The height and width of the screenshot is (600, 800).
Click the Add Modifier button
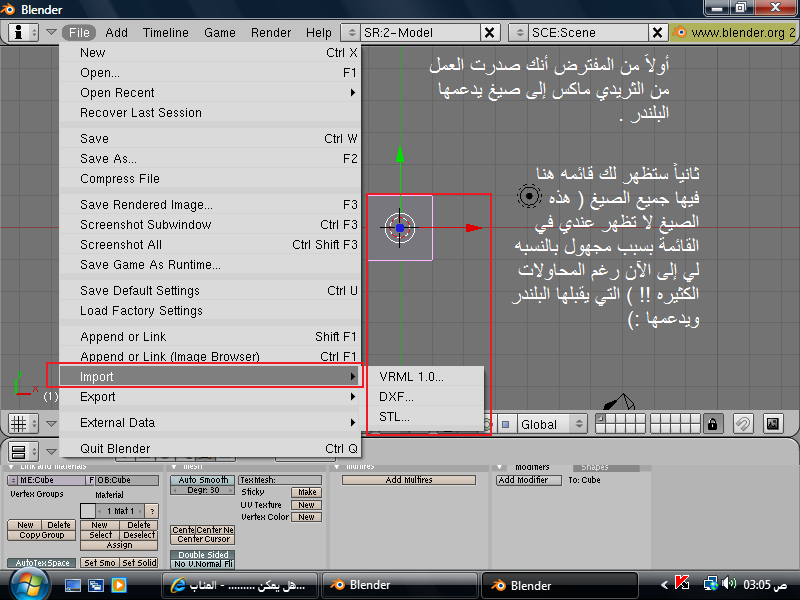pyautogui.click(x=529, y=480)
